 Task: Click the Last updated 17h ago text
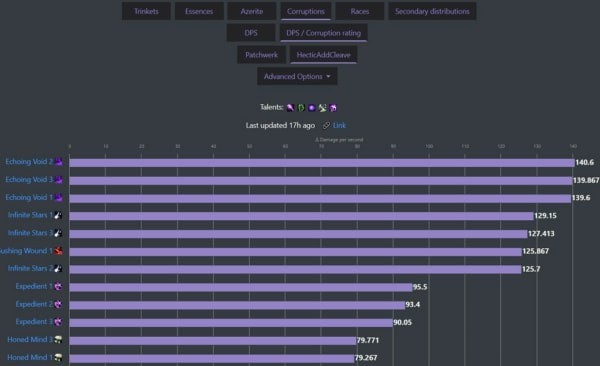(280, 125)
